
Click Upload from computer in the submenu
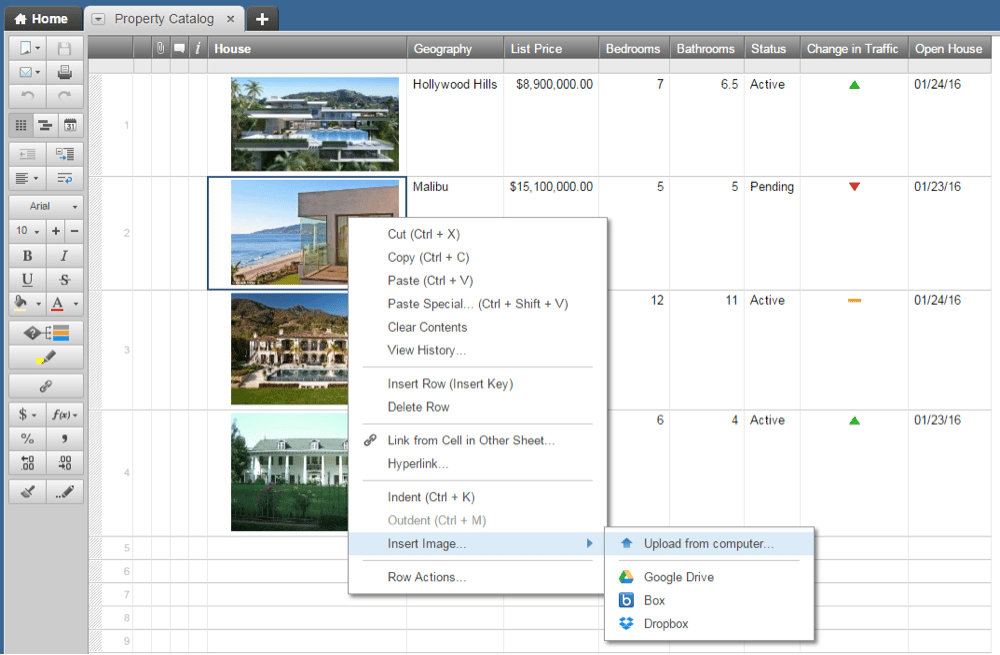pos(709,544)
